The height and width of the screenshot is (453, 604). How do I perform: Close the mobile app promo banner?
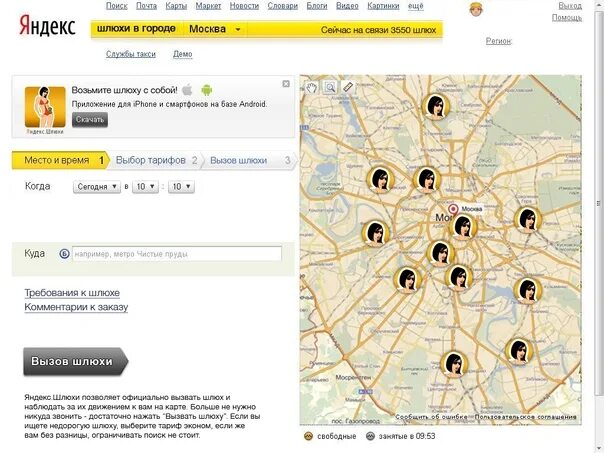click(286, 84)
